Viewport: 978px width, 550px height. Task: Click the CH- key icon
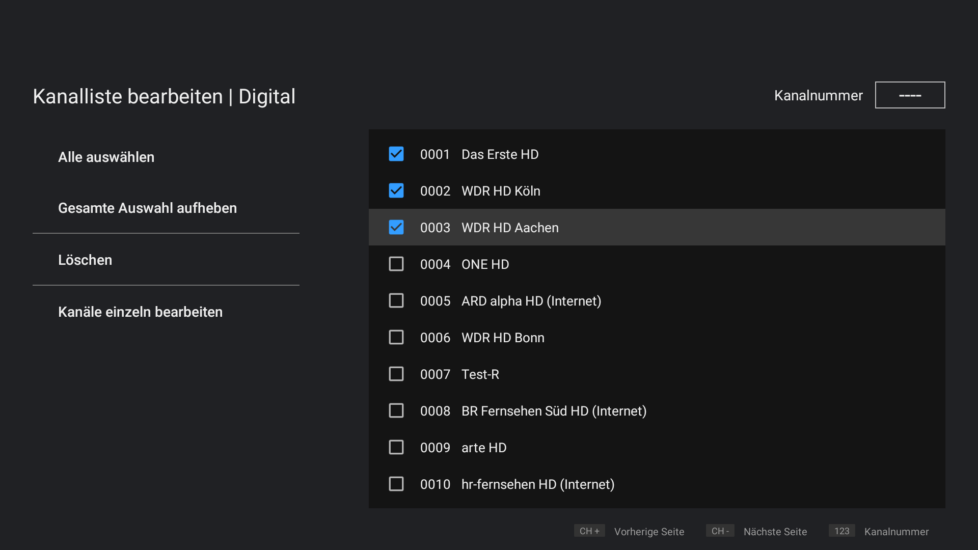[720, 531]
